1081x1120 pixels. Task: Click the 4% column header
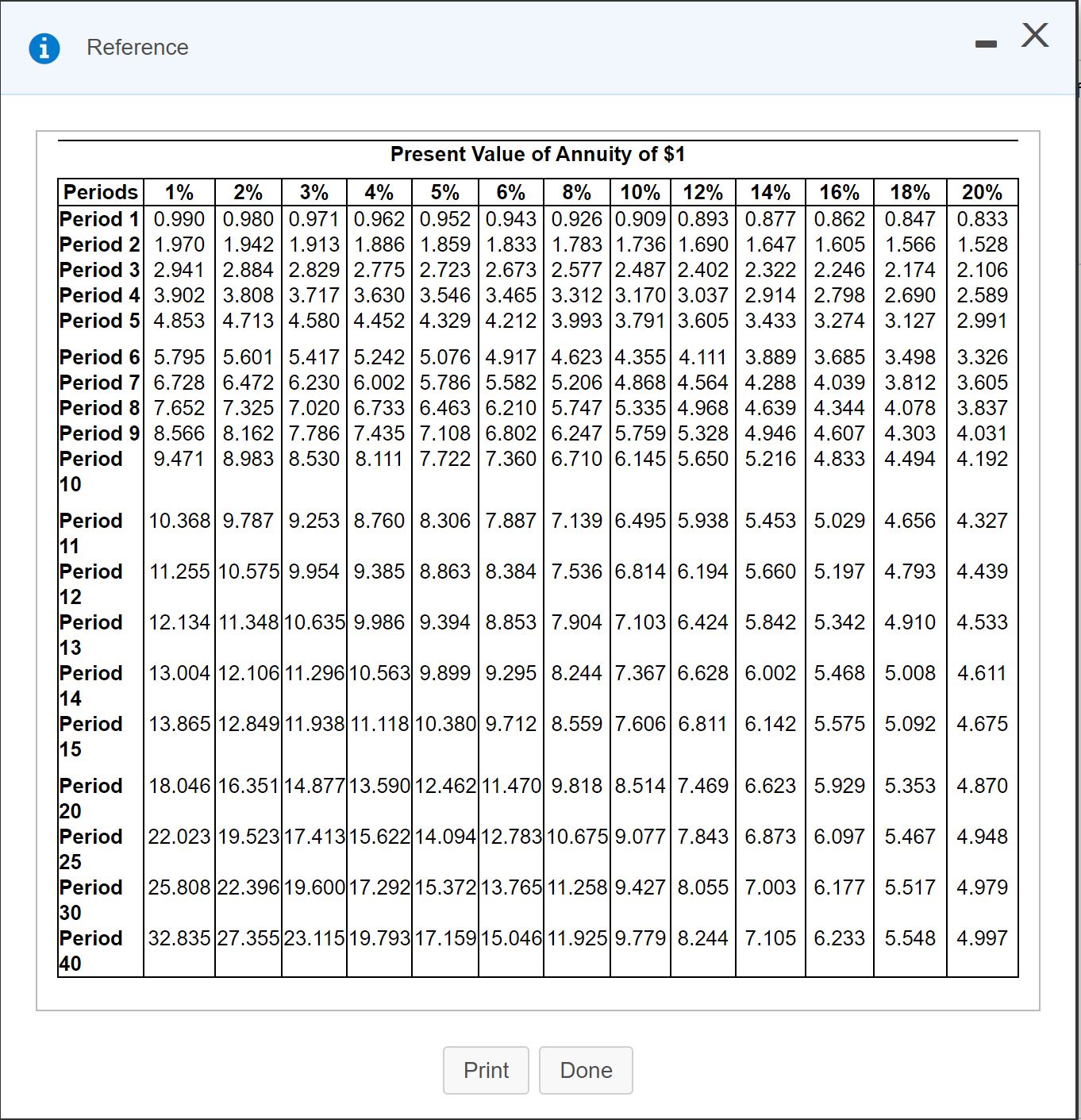click(379, 192)
